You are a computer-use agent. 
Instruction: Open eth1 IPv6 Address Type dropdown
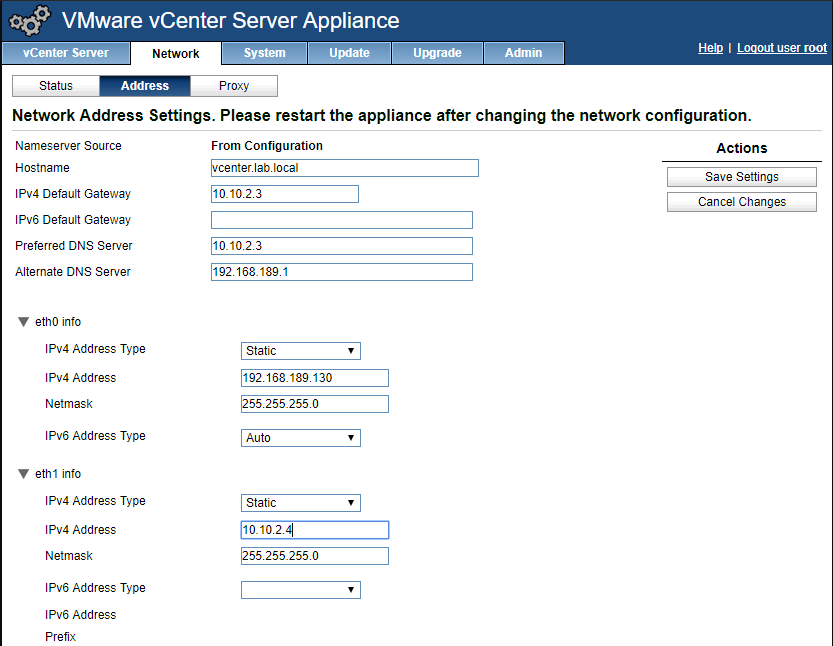click(x=300, y=590)
